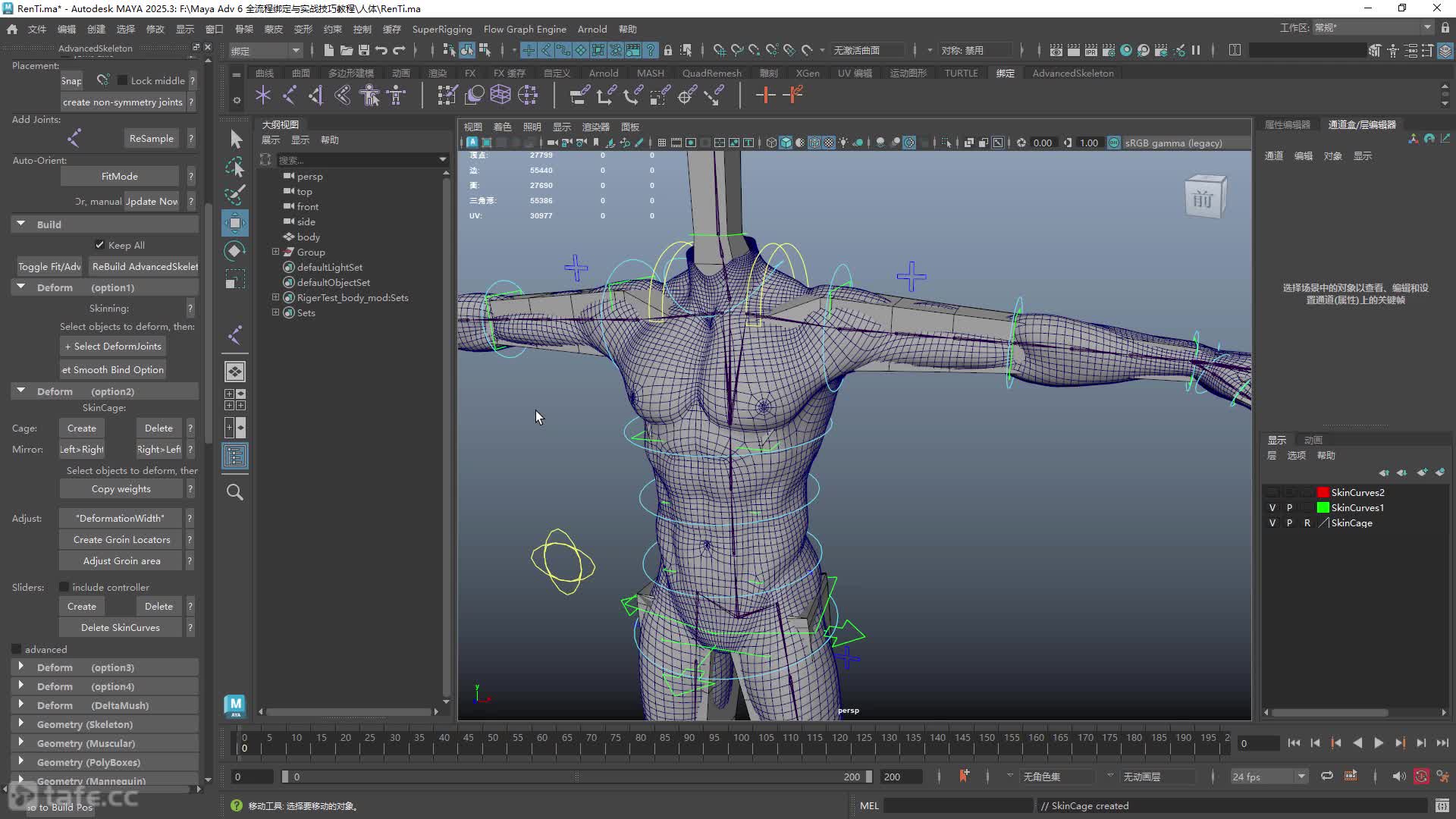Open the 24 fps frame rate dropdown

click(x=1269, y=777)
